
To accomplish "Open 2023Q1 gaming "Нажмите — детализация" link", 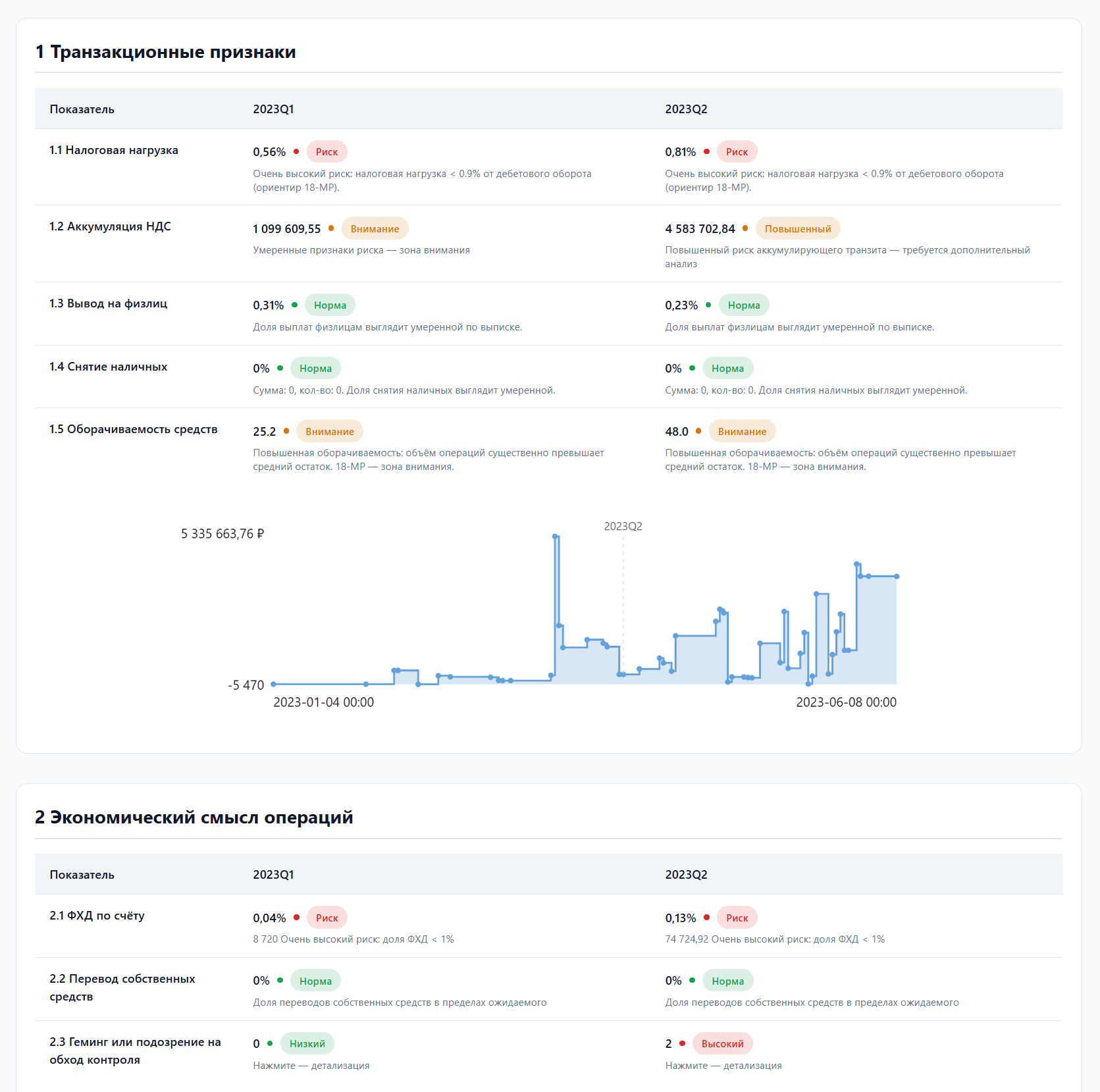I will [x=311, y=1066].
